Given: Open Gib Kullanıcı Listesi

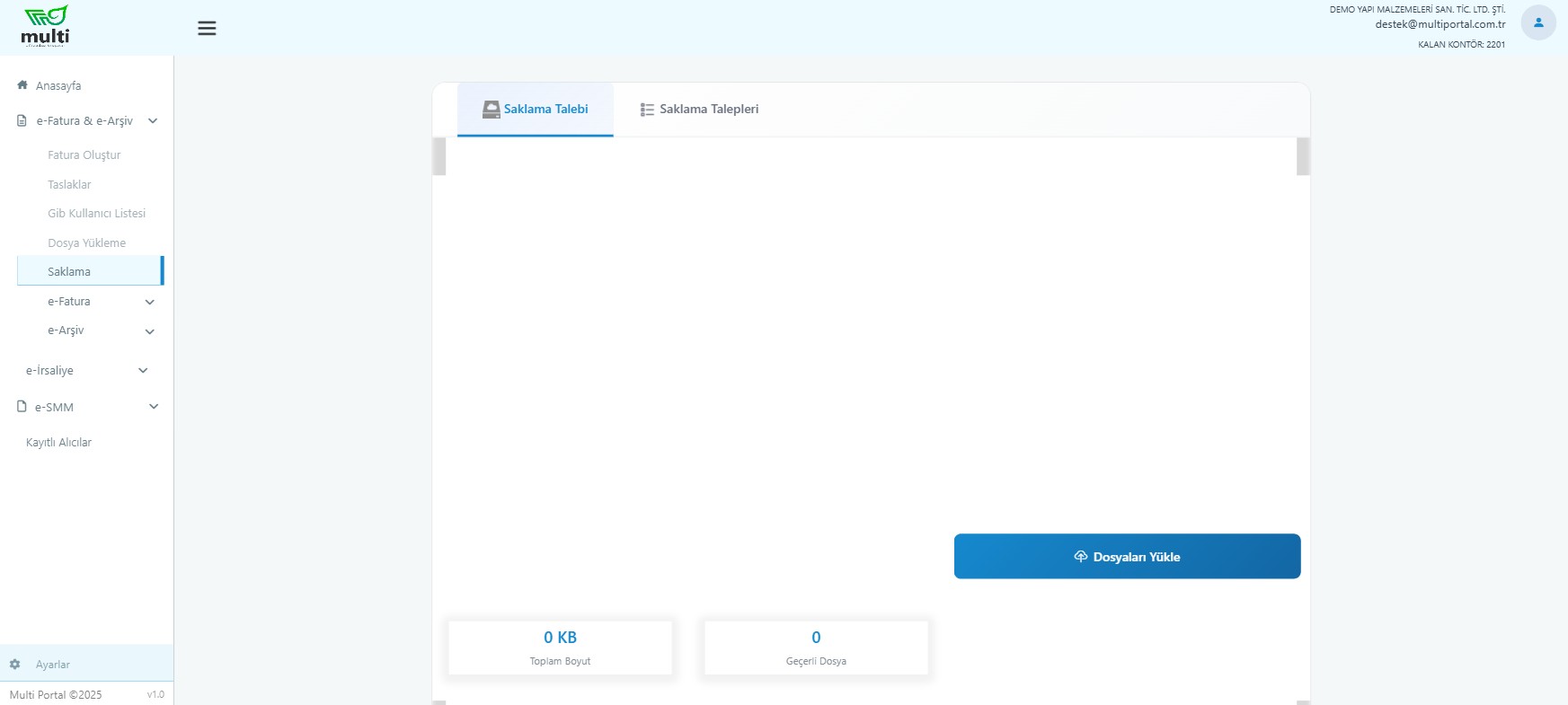Looking at the screenshot, I should pyautogui.click(x=96, y=213).
